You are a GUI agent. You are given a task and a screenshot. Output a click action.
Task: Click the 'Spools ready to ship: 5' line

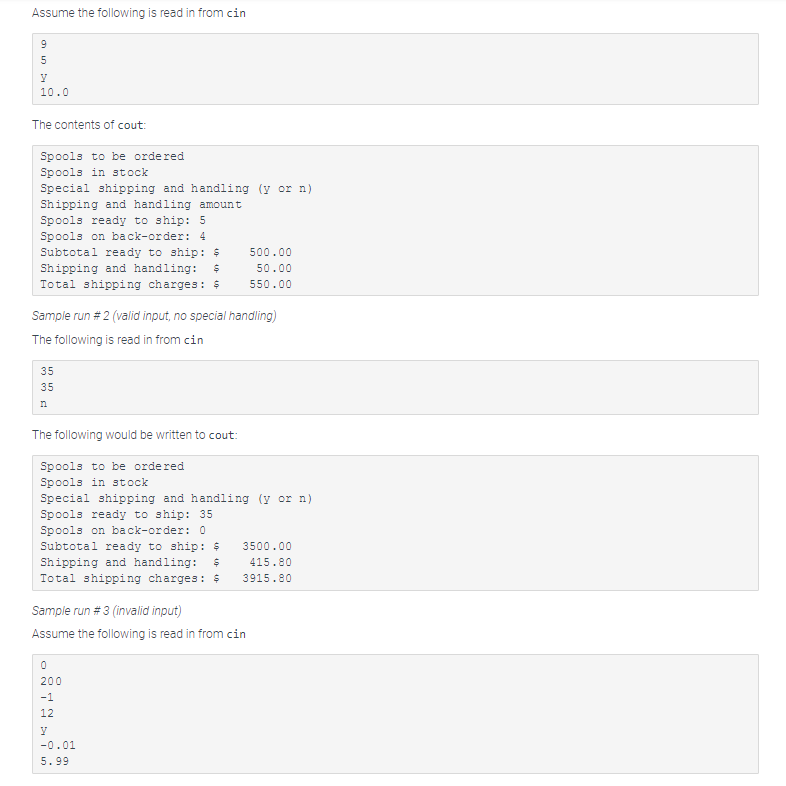pyautogui.click(x=123, y=220)
